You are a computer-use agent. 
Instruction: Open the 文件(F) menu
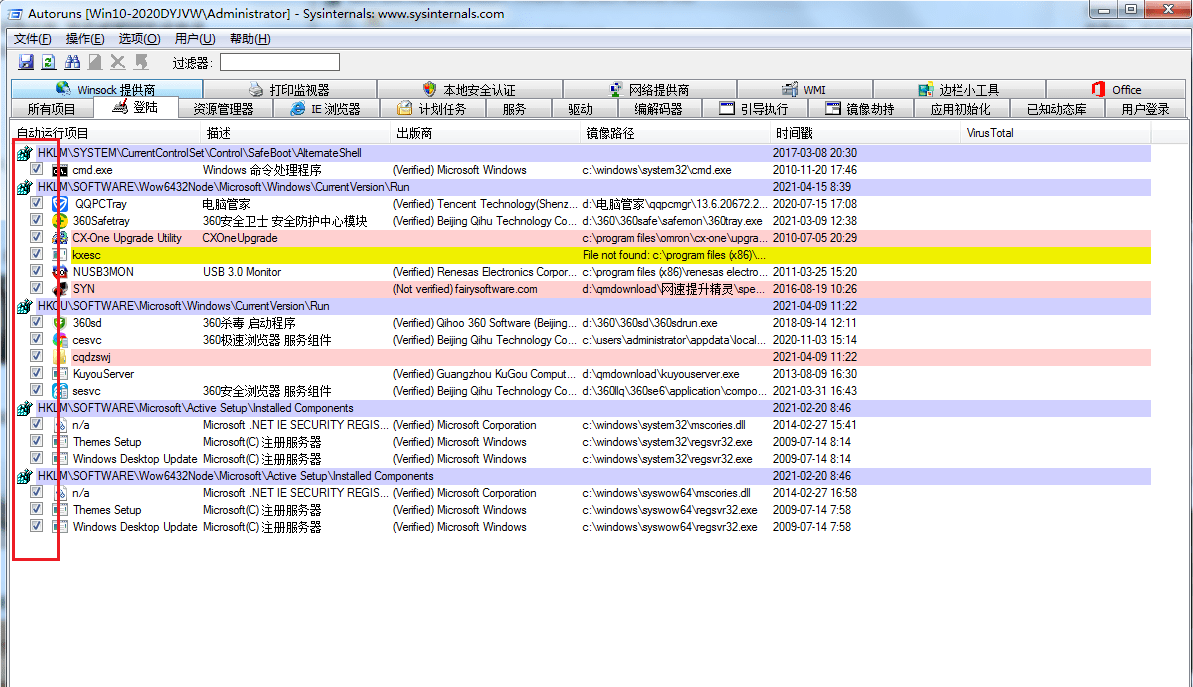click(x=33, y=39)
